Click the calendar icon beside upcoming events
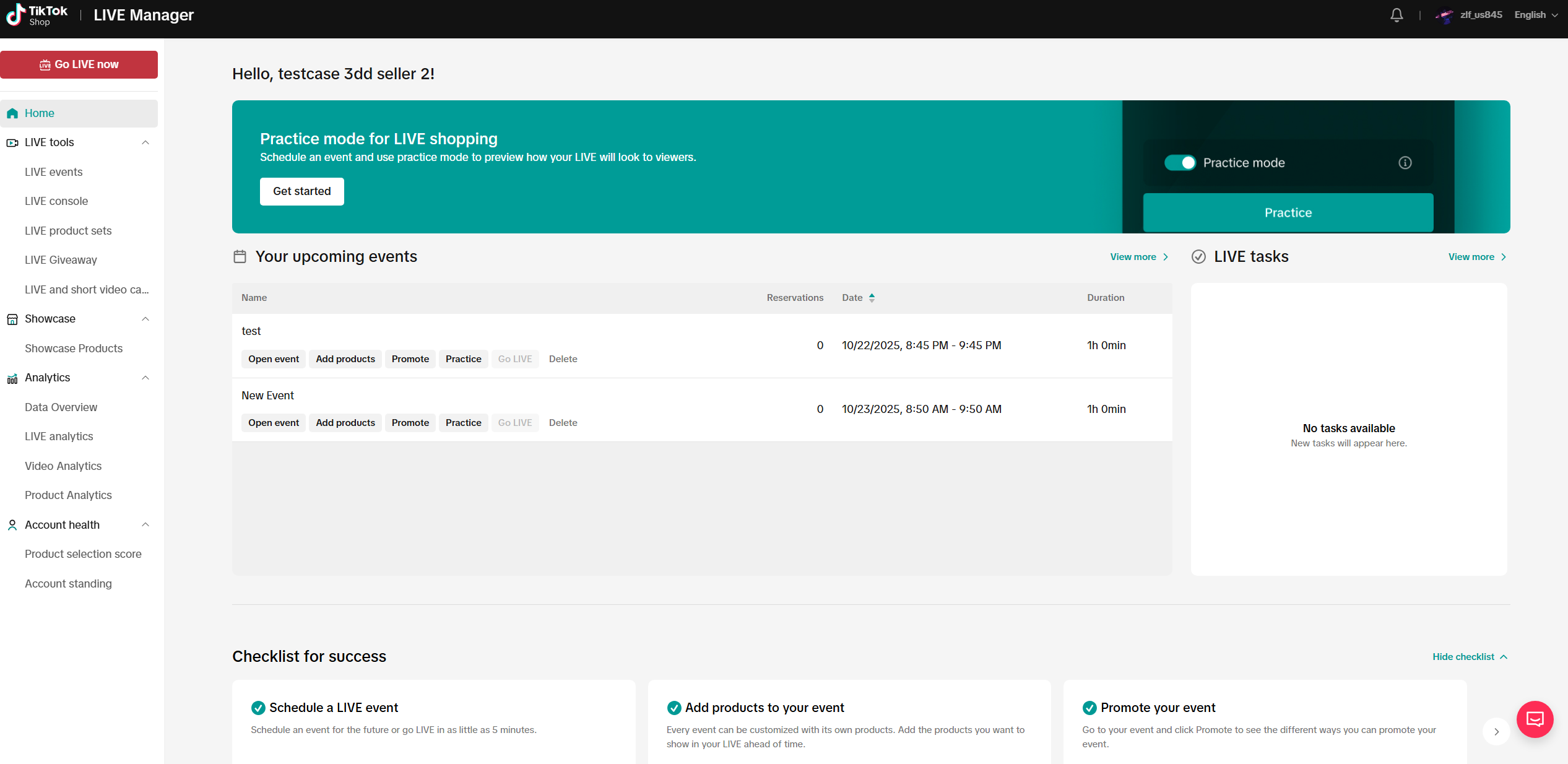 pyautogui.click(x=240, y=256)
